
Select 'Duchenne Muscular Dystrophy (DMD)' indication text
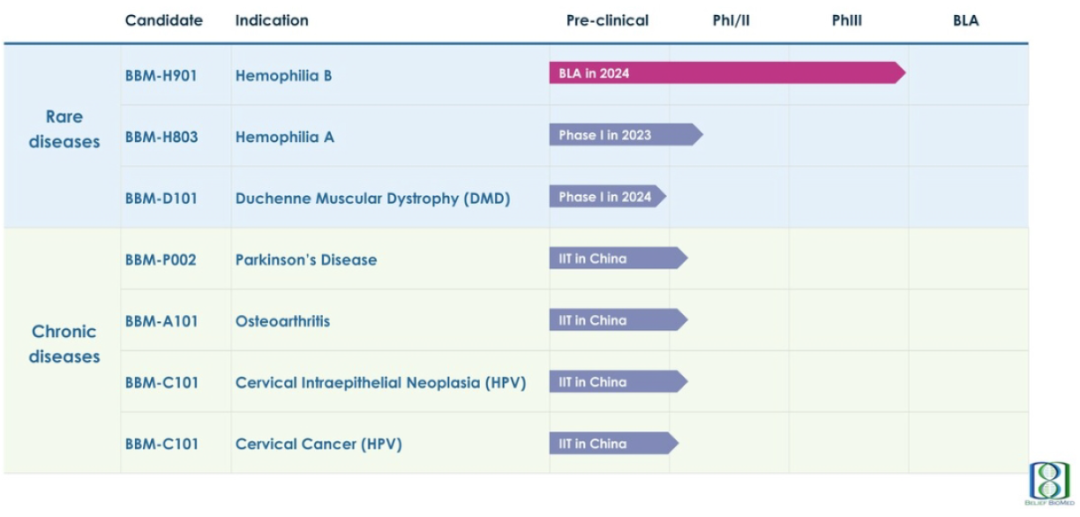(x=372, y=198)
